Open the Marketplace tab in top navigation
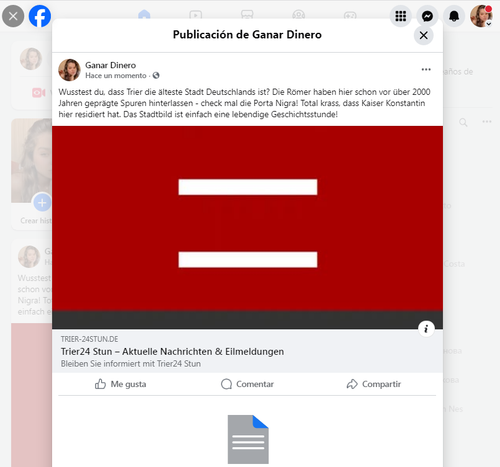 tap(247, 15)
